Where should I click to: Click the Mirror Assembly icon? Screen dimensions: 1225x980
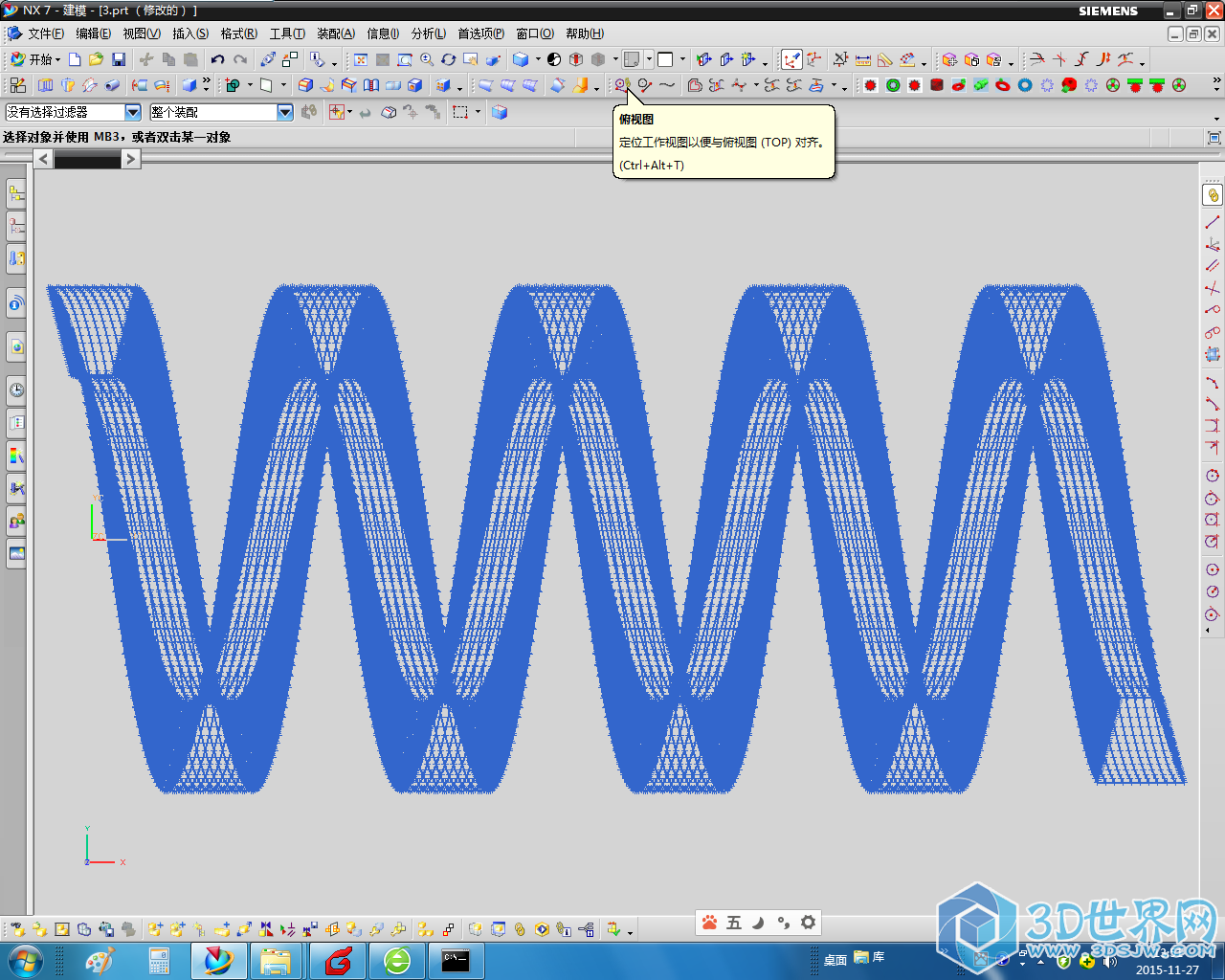[266, 929]
